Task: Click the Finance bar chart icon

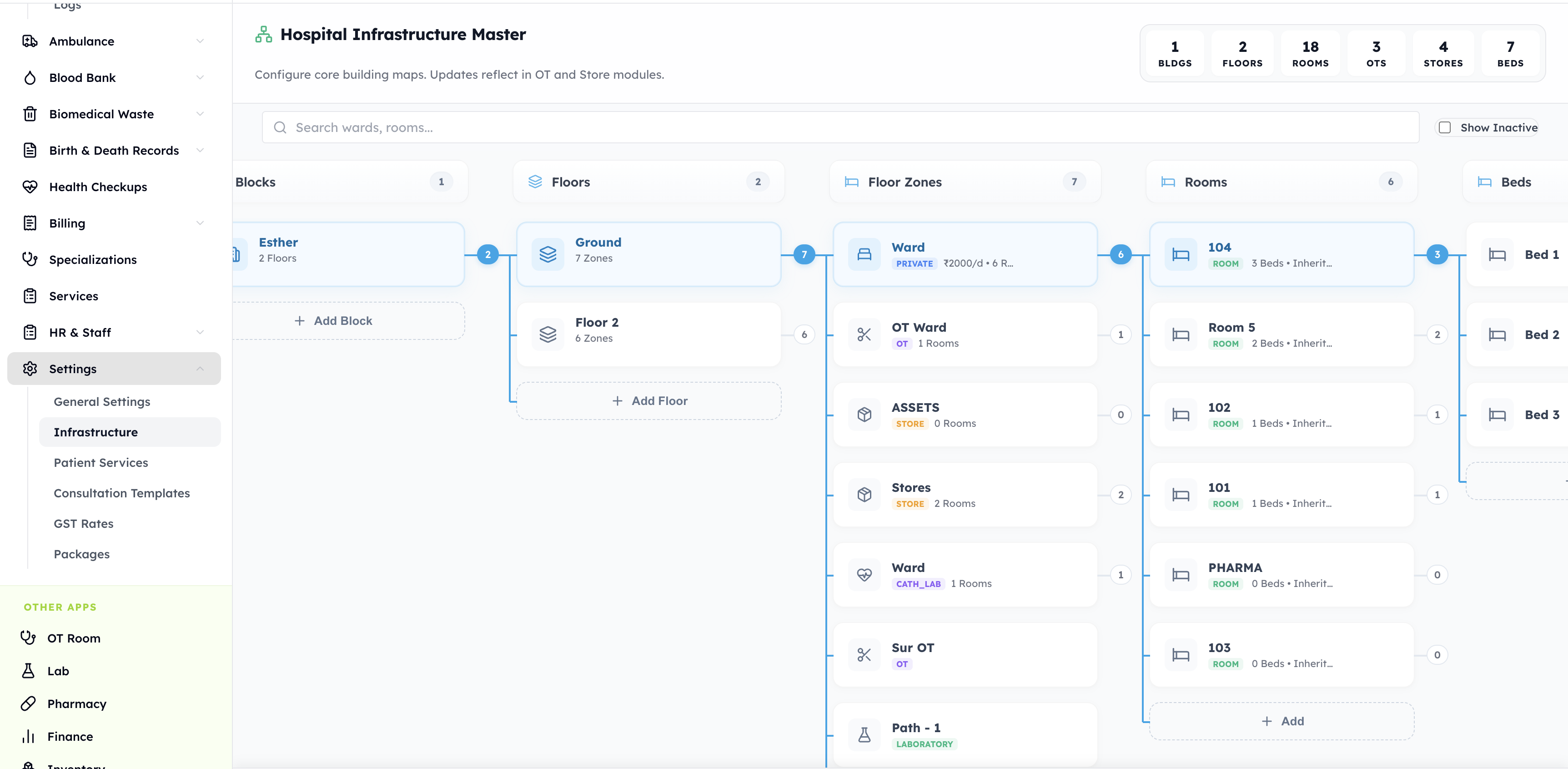Action: pyautogui.click(x=28, y=737)
